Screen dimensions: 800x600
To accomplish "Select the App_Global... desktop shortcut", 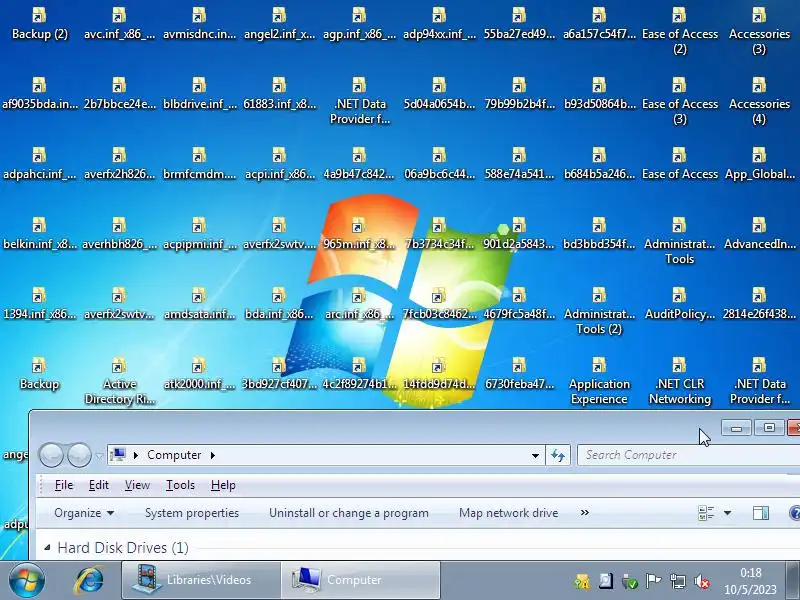I will pos(759,164).
